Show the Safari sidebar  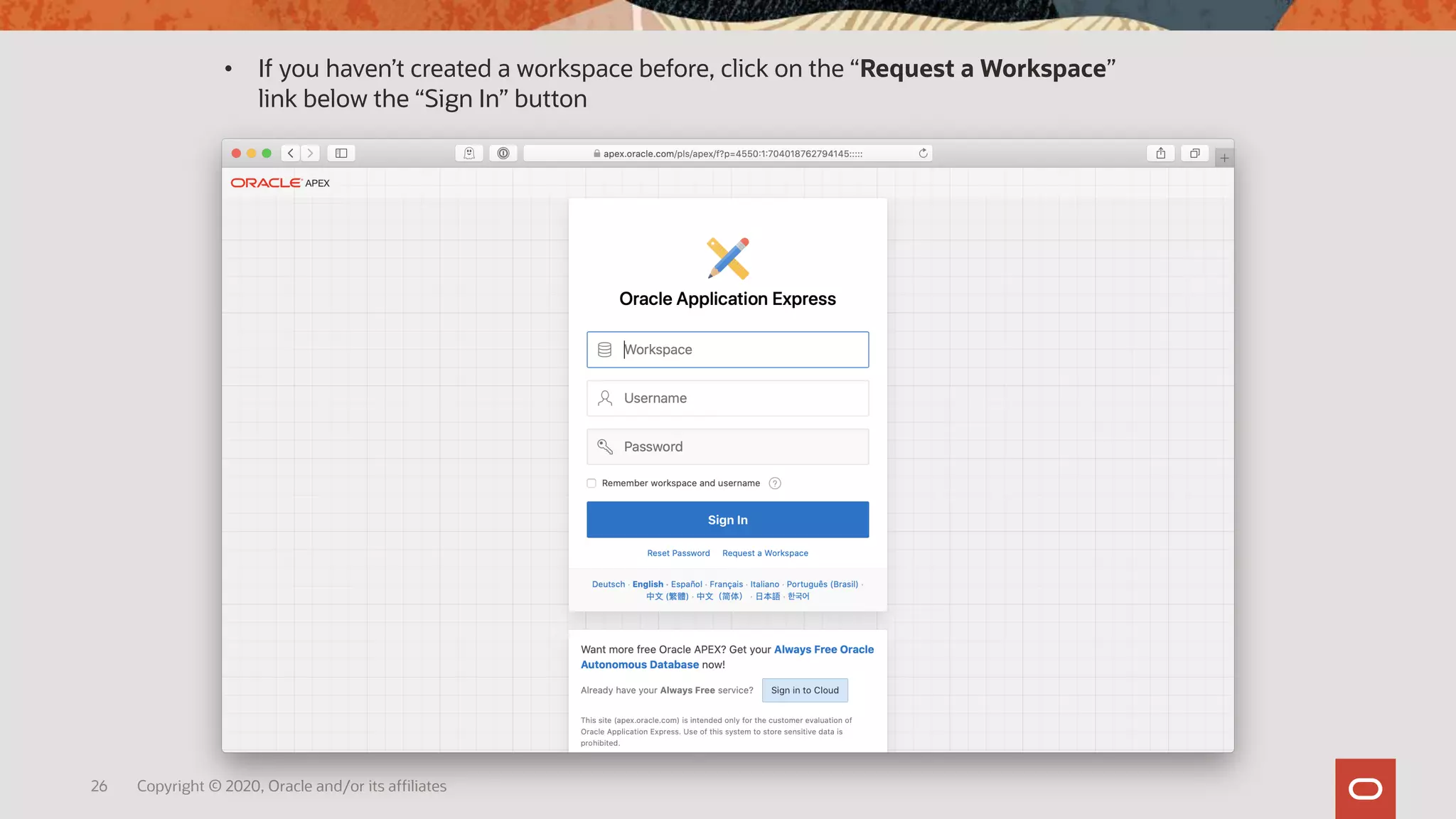[x=341, y=153]
